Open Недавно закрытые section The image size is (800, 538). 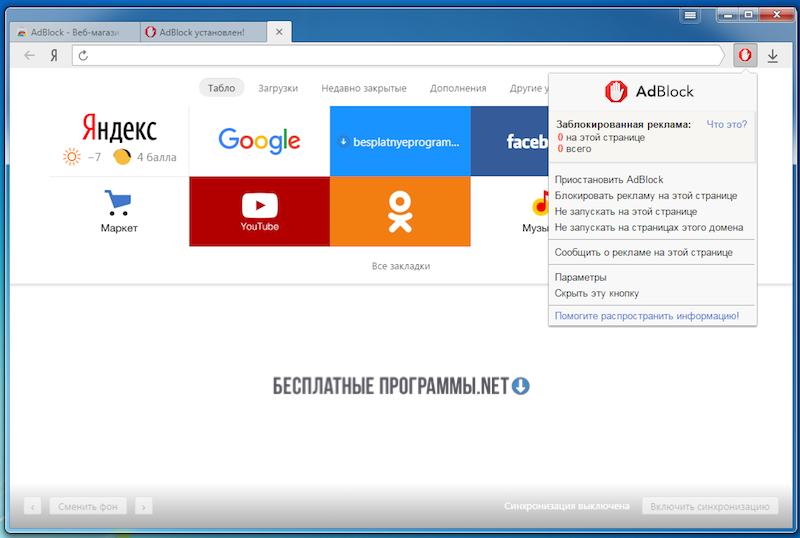click(364, 88)
